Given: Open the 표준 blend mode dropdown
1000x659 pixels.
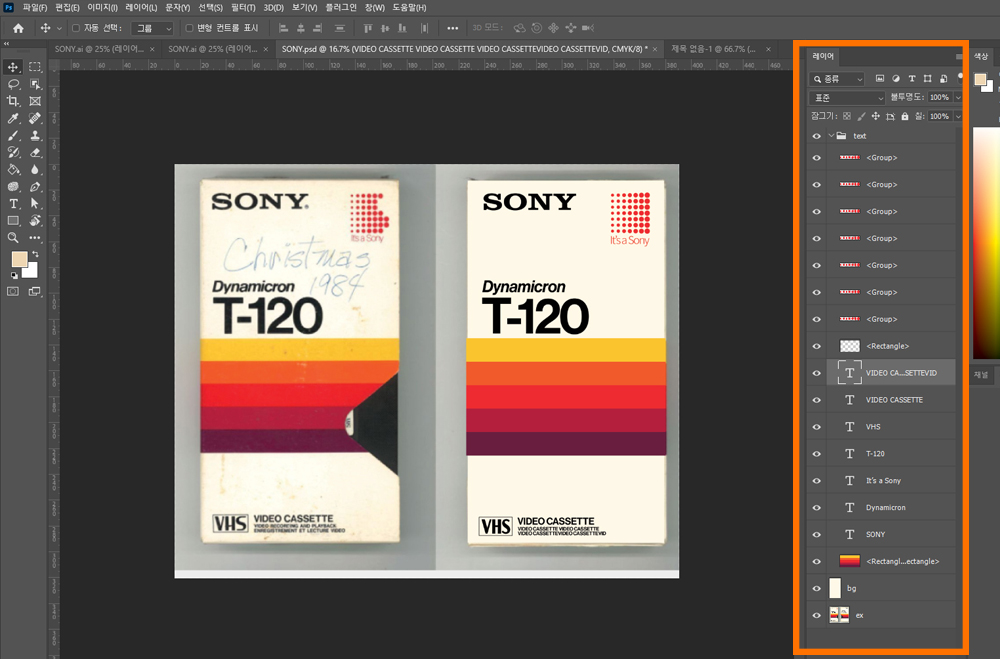Looking at the screenshot, I should tap(847, 98).
